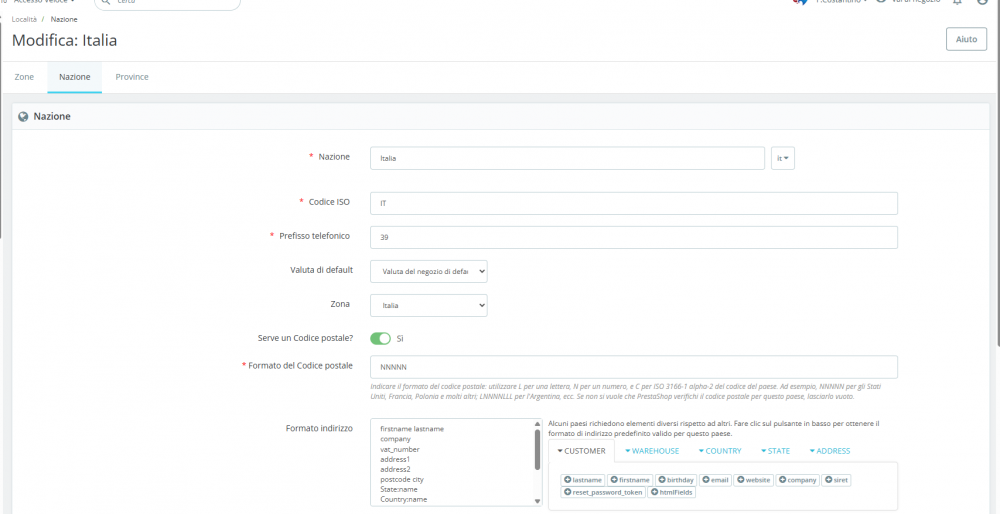Click the 'firstname lastname' line in address format
Screen dimensions: 1000x514
tap(412, 429)
